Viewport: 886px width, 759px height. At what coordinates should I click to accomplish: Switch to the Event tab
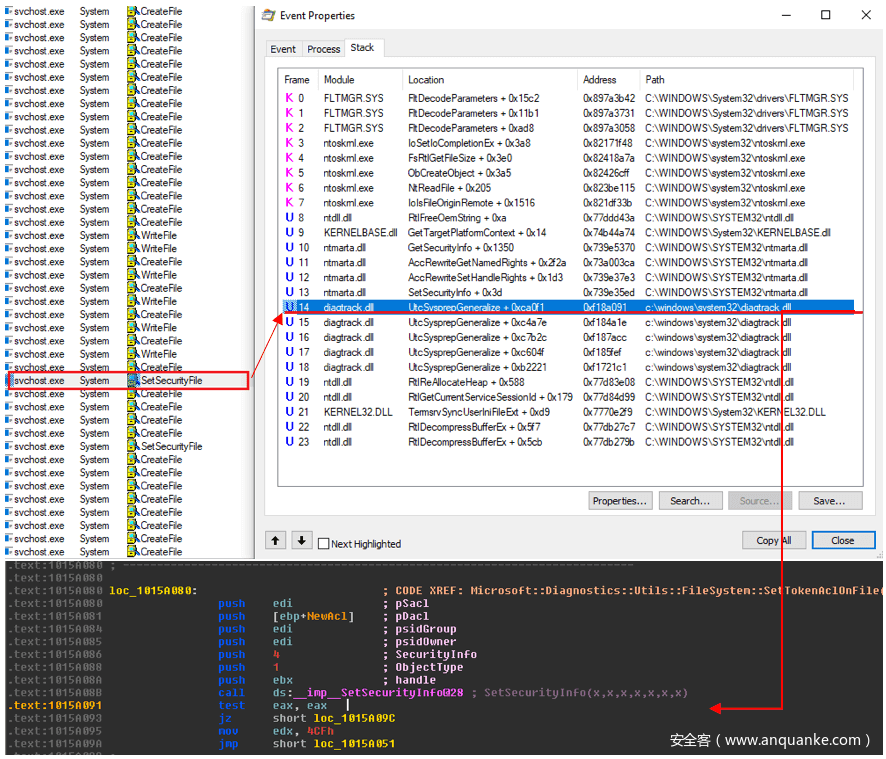(x=283, y=49)
